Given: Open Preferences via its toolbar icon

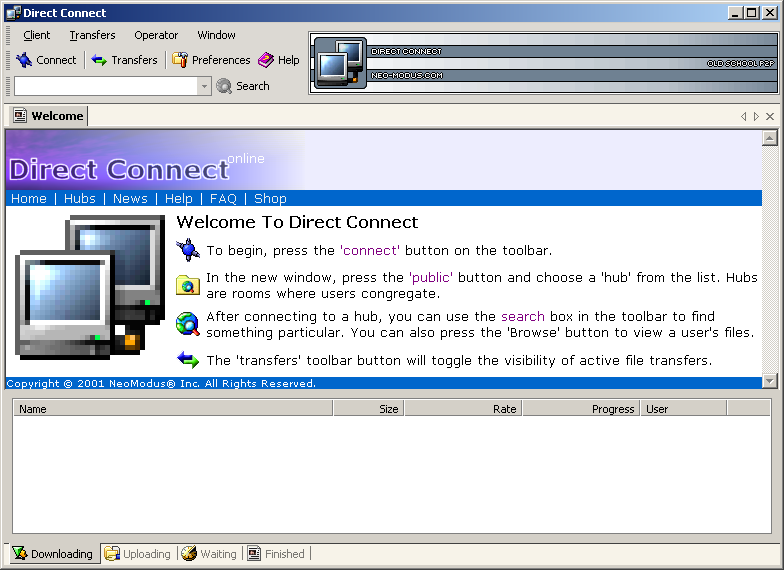Looking at the screenshot, I should coord(180,60).
